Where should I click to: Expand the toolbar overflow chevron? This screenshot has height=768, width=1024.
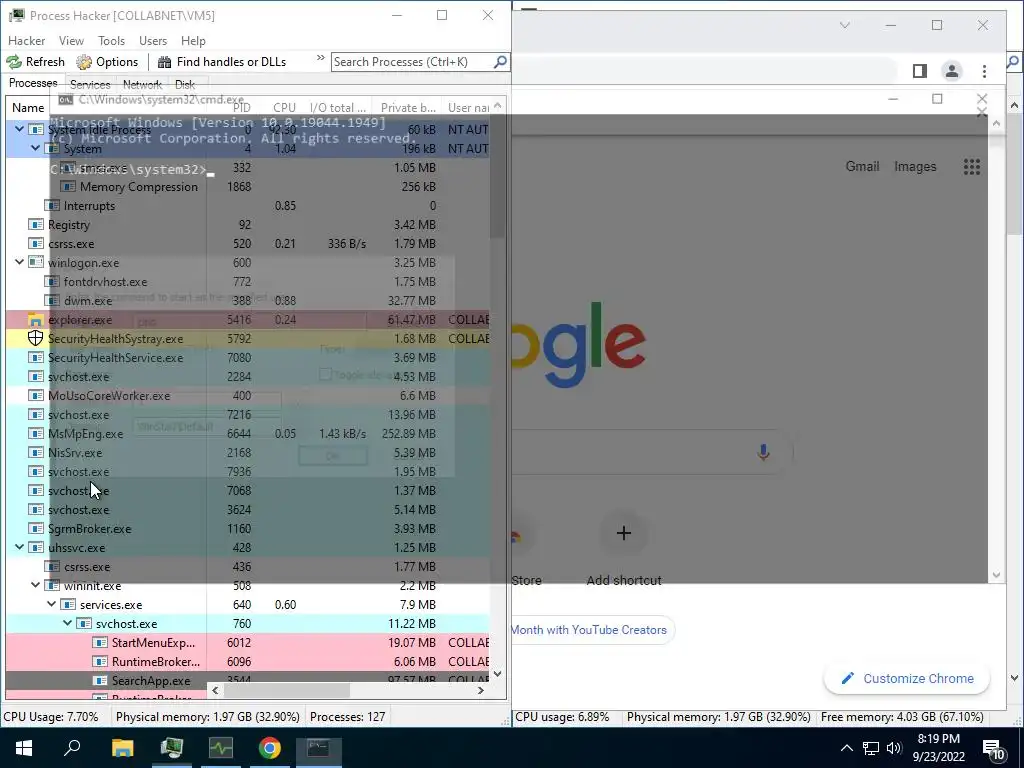coord(320,58)
